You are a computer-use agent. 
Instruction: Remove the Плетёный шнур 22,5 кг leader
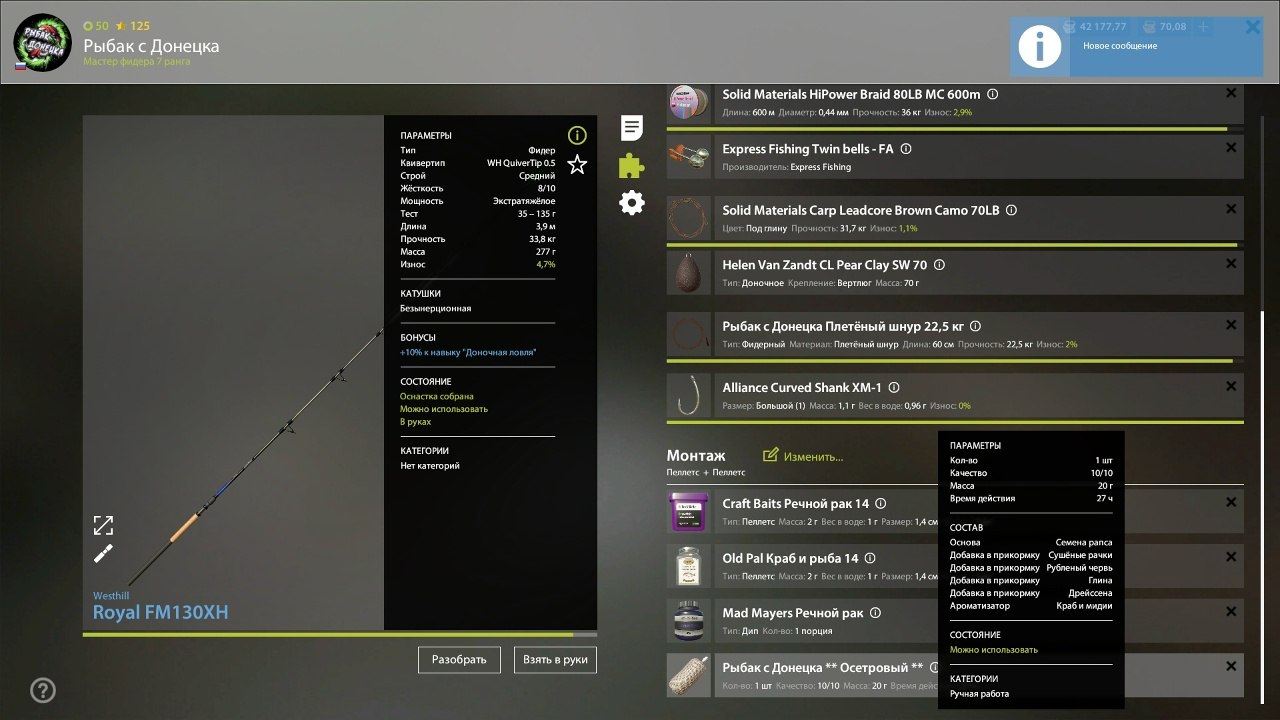click(x=1231, y=325)
